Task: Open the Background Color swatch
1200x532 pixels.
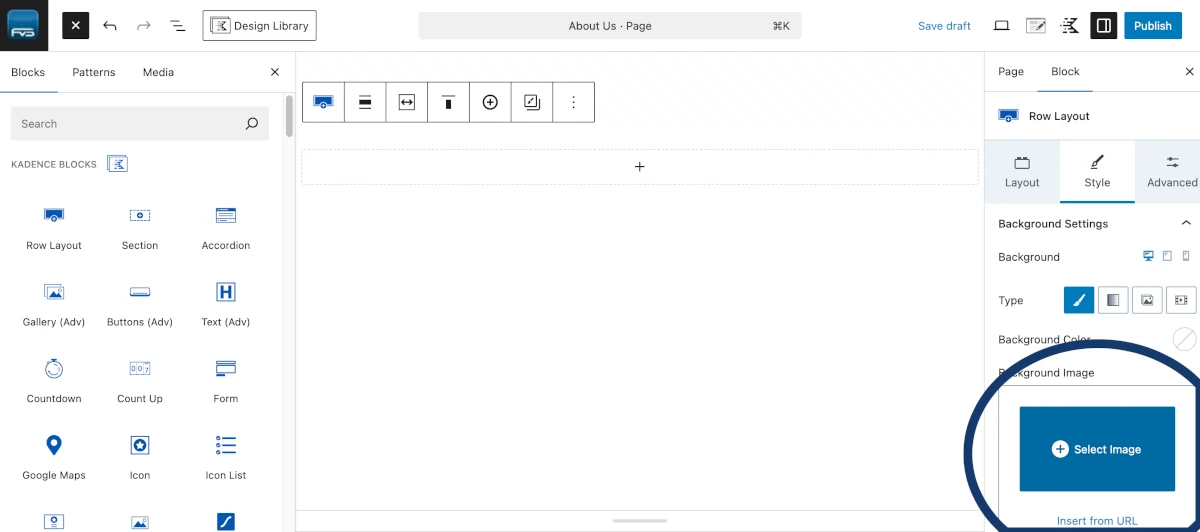Action: (1184, 339)
